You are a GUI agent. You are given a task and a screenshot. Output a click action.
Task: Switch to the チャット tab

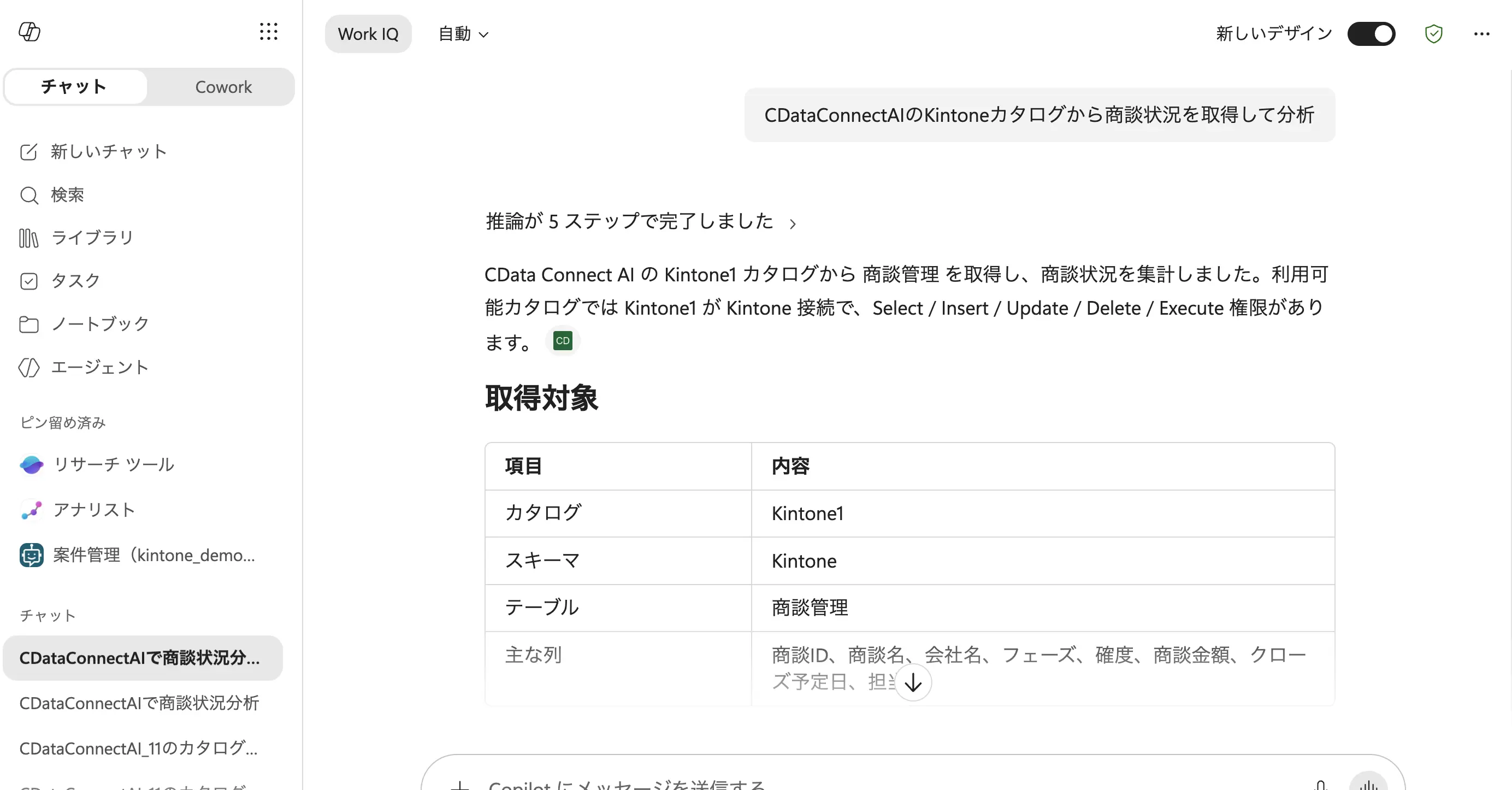pos(75,87)
